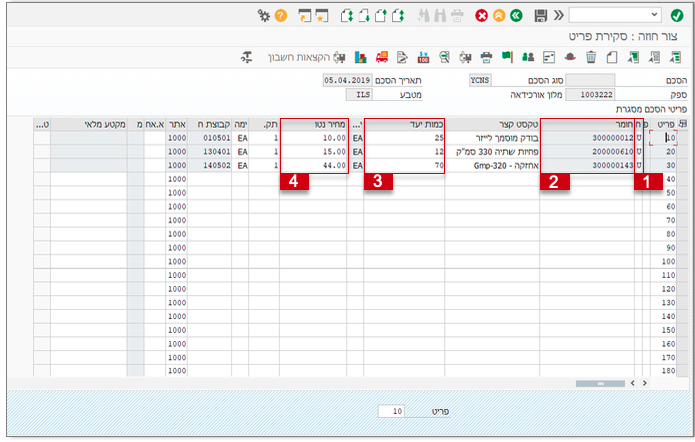The height and width of the screenshot is (442, 695).
Task: Click the ספק vendor field 1003222
Action: (x=590, y=94)
